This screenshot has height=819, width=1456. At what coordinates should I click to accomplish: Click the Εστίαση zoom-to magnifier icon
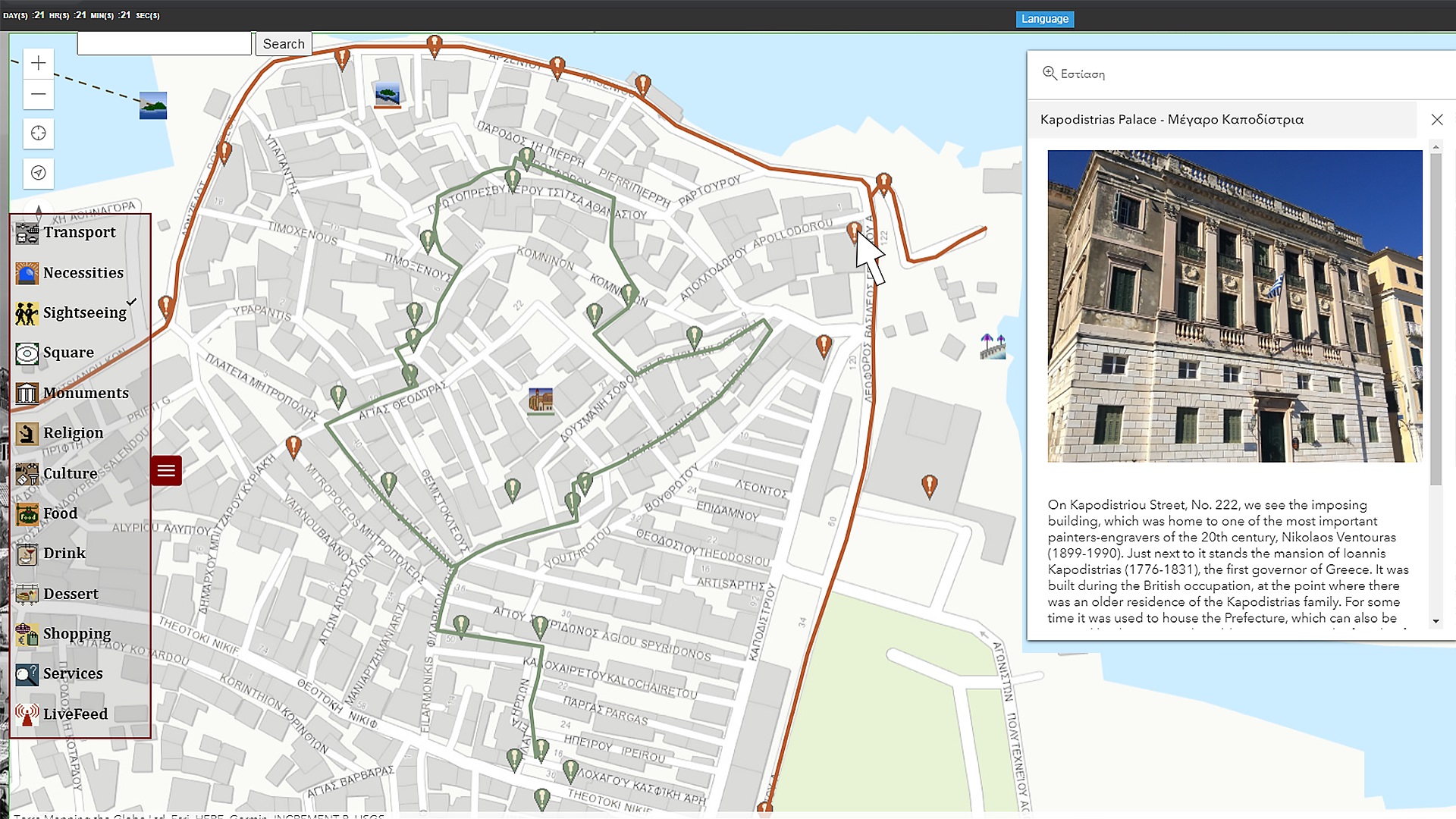click(x=1050, y=74)
